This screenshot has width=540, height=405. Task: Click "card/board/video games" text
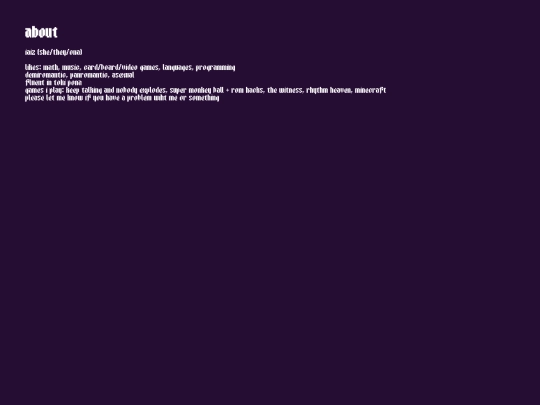tap(121, 68)
